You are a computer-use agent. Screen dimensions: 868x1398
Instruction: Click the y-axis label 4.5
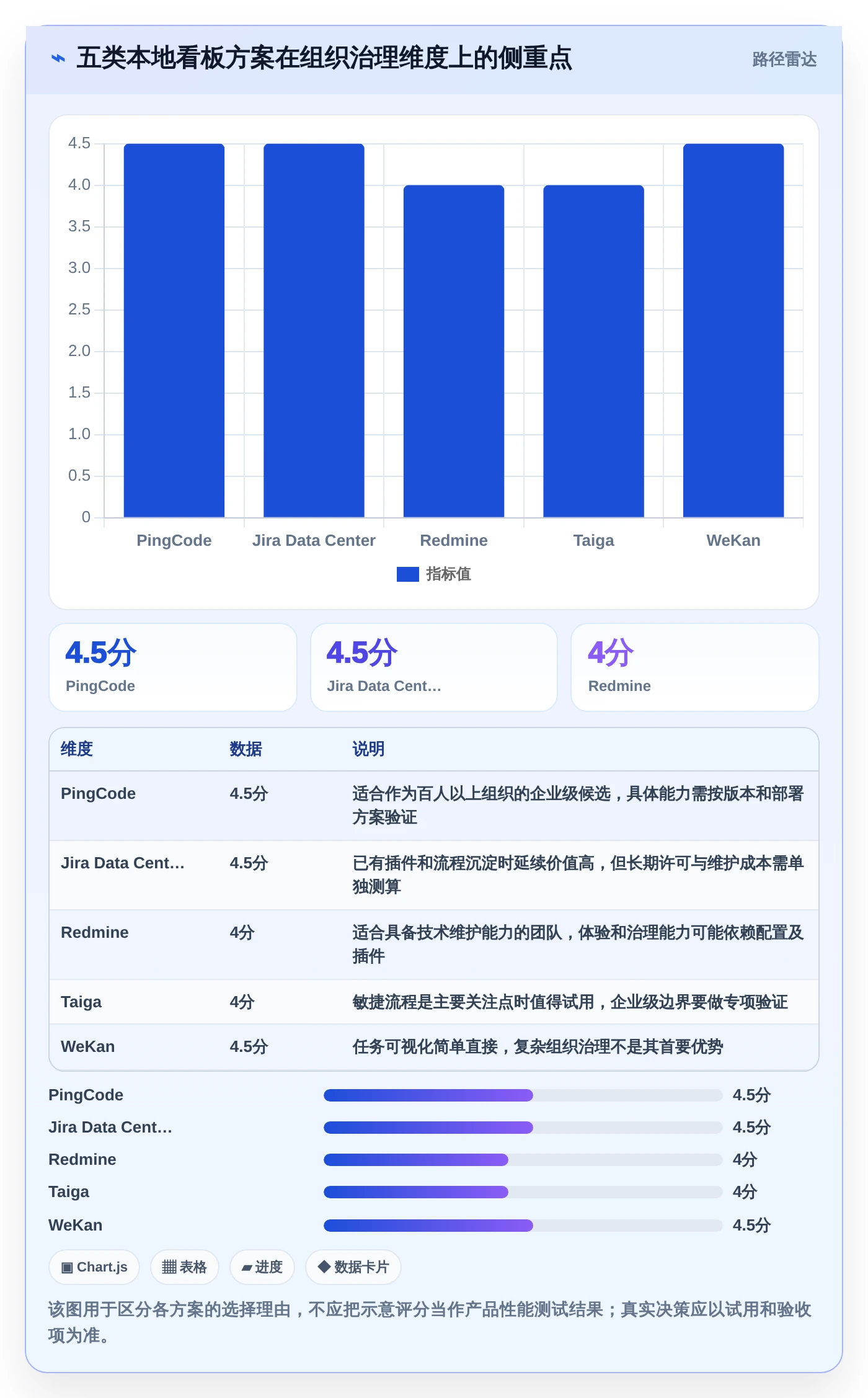point(79,143)
